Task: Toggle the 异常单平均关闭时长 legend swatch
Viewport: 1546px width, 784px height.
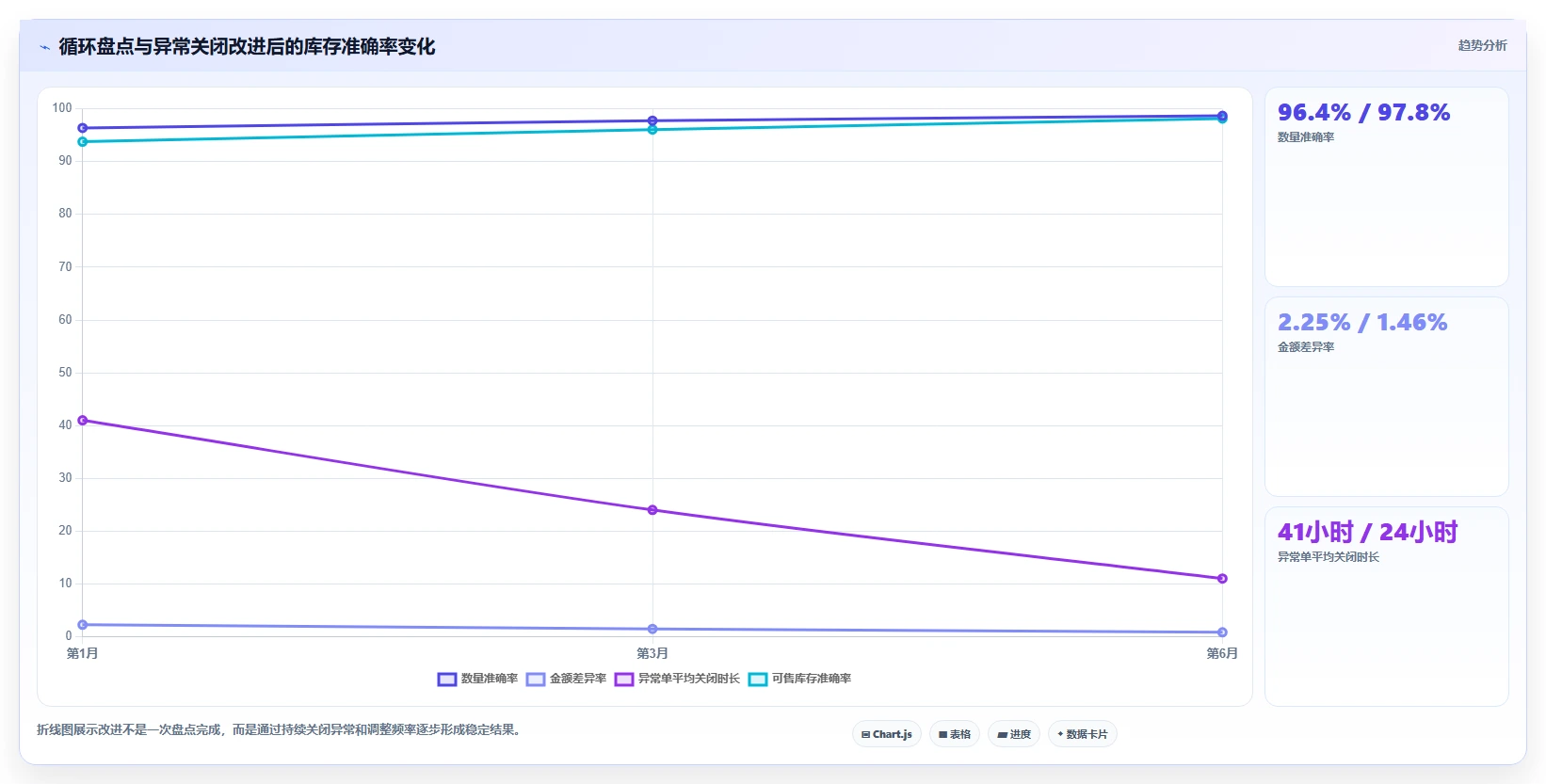Action: point(624,680)
